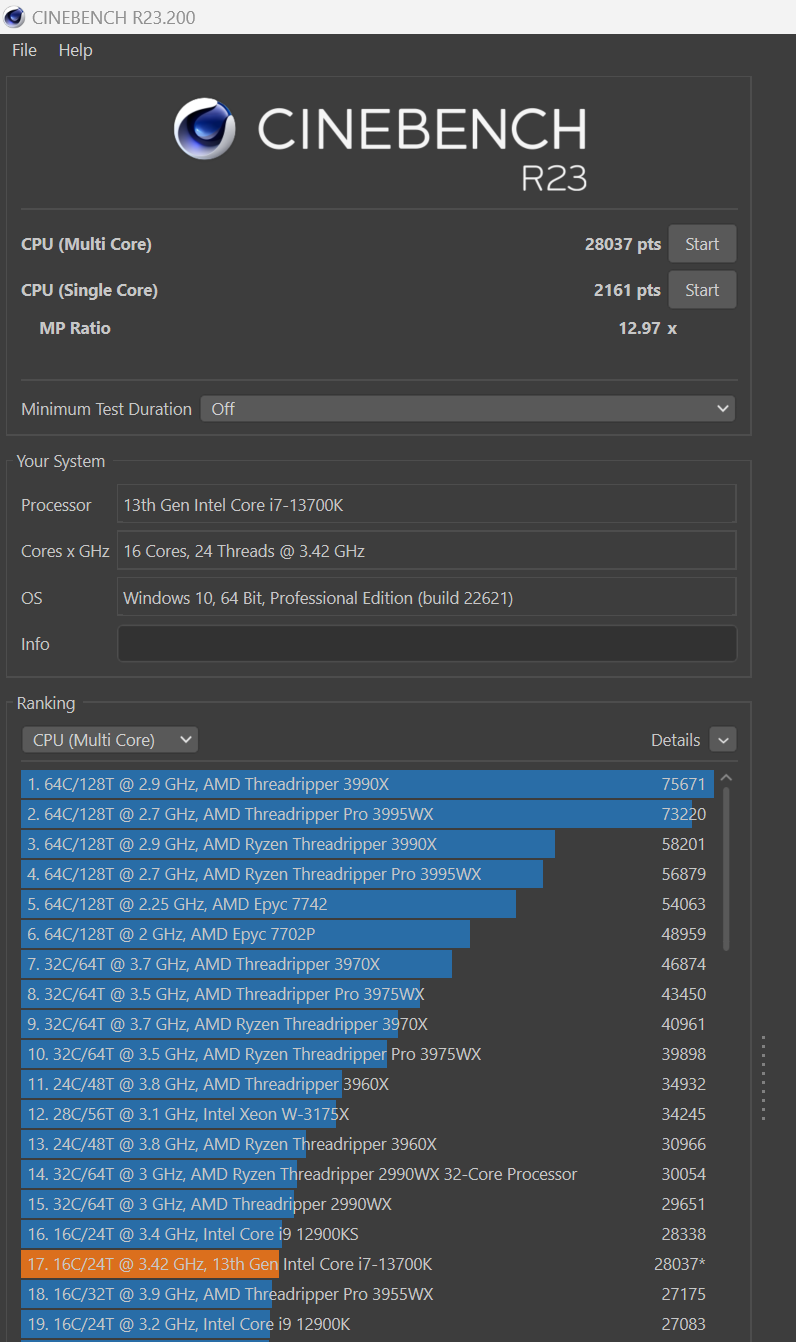Expand the Details options in the Ranking panel

click(x=721, y=739)
